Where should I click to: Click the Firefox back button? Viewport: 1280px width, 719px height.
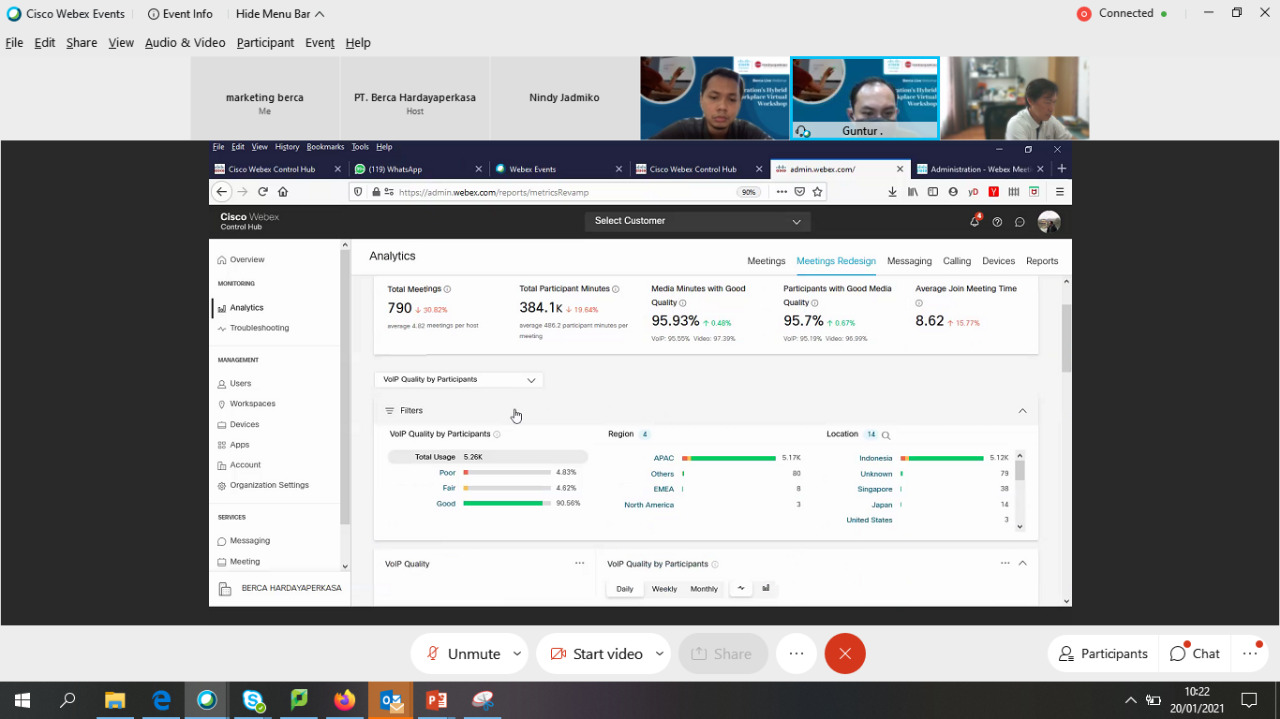point(222,192)
